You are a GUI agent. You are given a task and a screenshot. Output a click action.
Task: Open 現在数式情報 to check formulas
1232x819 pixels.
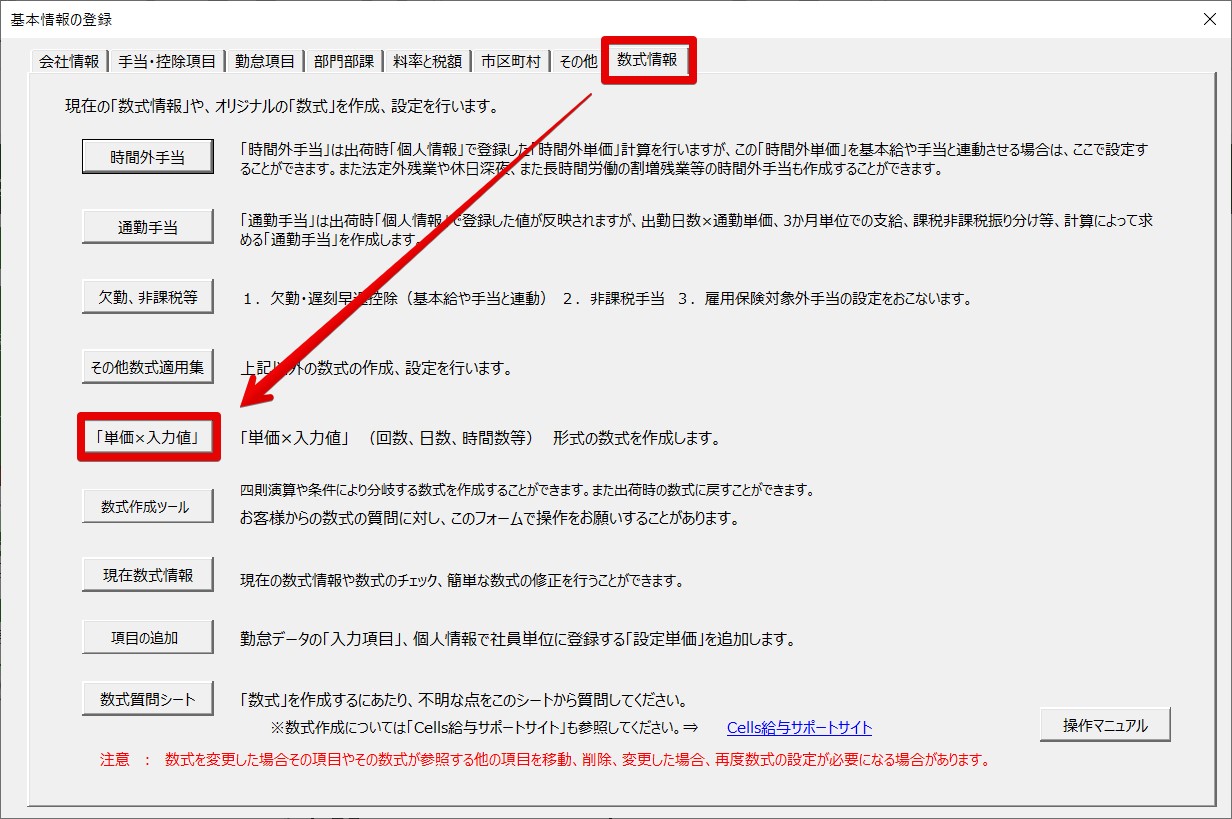point(147,576)
